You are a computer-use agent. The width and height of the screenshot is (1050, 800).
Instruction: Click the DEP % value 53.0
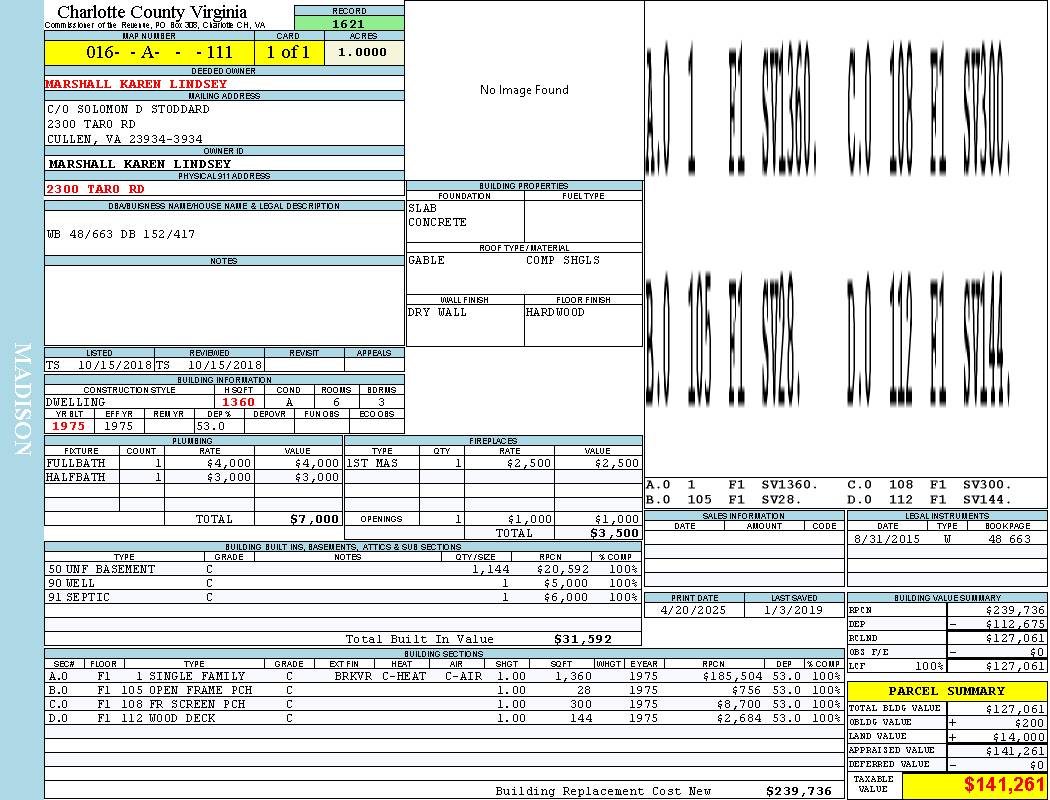tap(211, 426)
